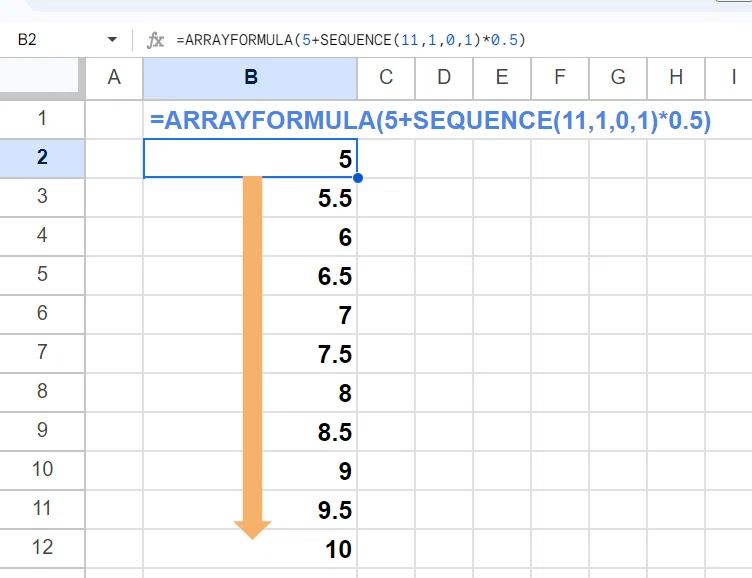This screenshot has width=752, height=578.
Task: Select column D header
Action: [x=444, y=78]
